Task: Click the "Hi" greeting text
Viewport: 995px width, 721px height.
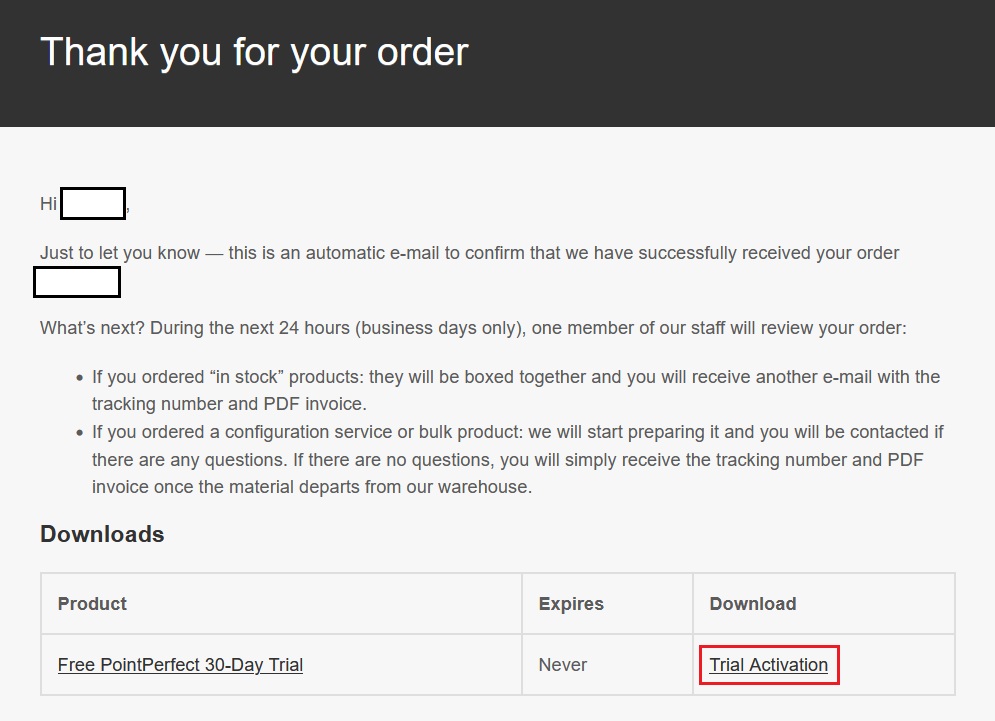Action: click(x=48, y=204)
